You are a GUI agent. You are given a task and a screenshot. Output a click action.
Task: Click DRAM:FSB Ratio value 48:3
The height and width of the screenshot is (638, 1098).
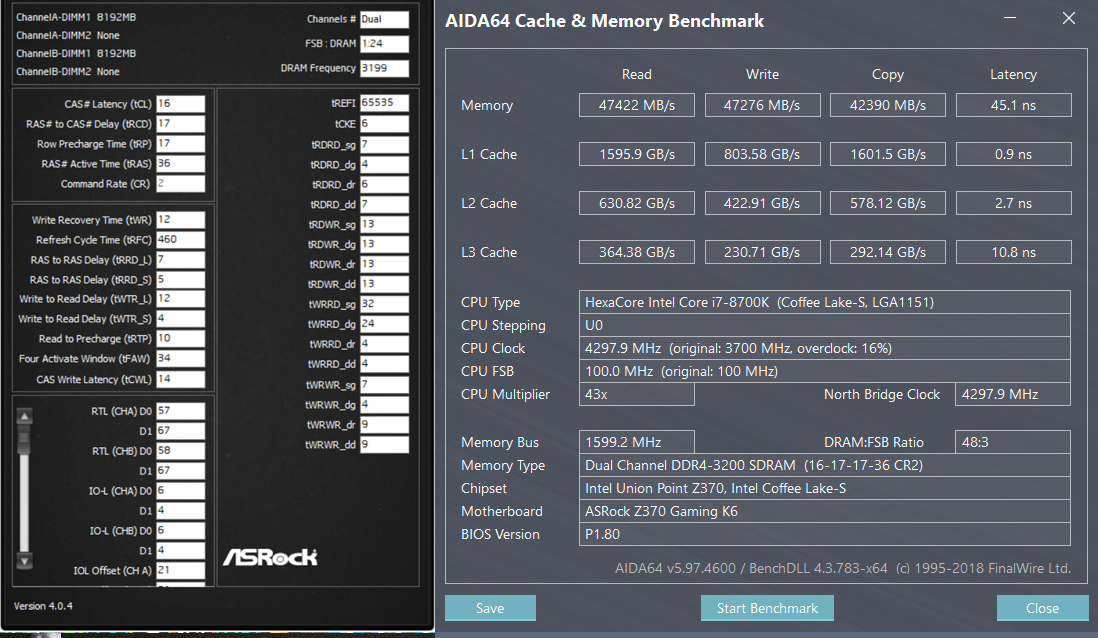click(1013, 442)
